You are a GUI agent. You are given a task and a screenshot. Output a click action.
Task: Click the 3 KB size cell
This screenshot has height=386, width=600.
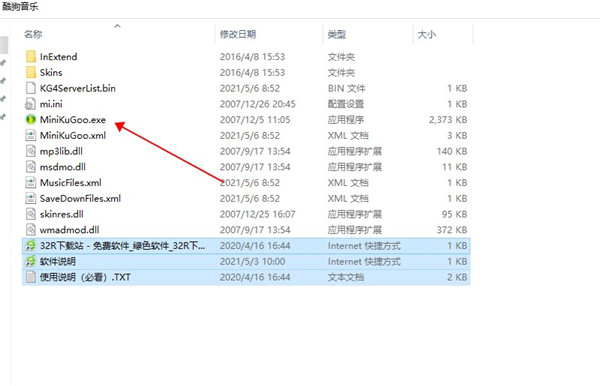coord(457,135)
